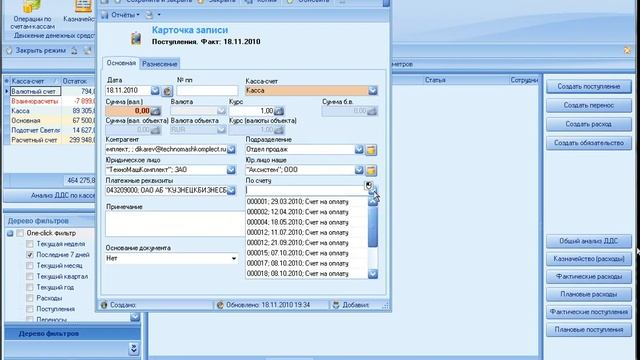Expand the print options arrow

[x=159, y=15]
